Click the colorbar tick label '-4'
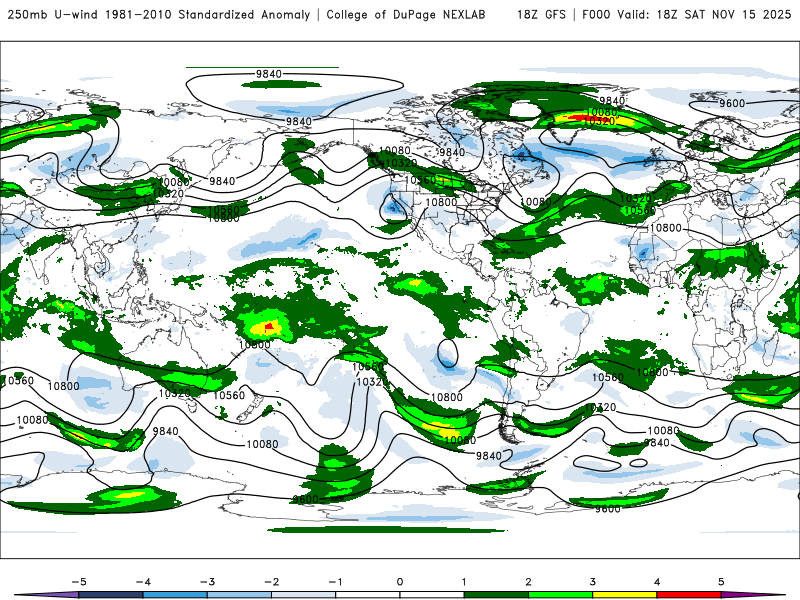The width and height of the screenshot is (800, 600). tap(143, 582)
